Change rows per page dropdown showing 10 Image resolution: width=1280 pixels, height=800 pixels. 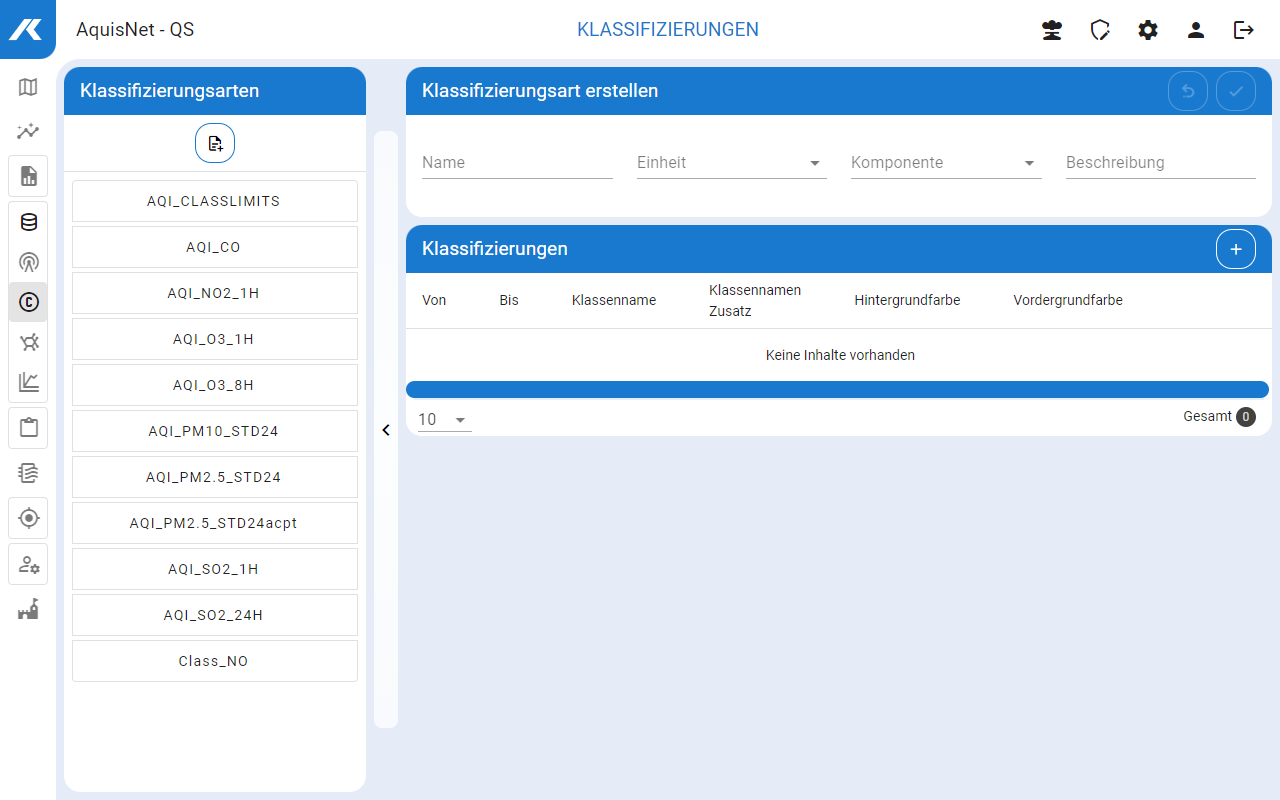click(x=444, y=420)
